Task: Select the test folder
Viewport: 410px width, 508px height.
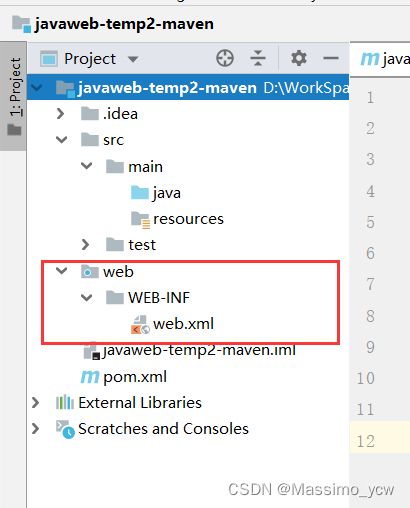Action: [x=142, y=245]
